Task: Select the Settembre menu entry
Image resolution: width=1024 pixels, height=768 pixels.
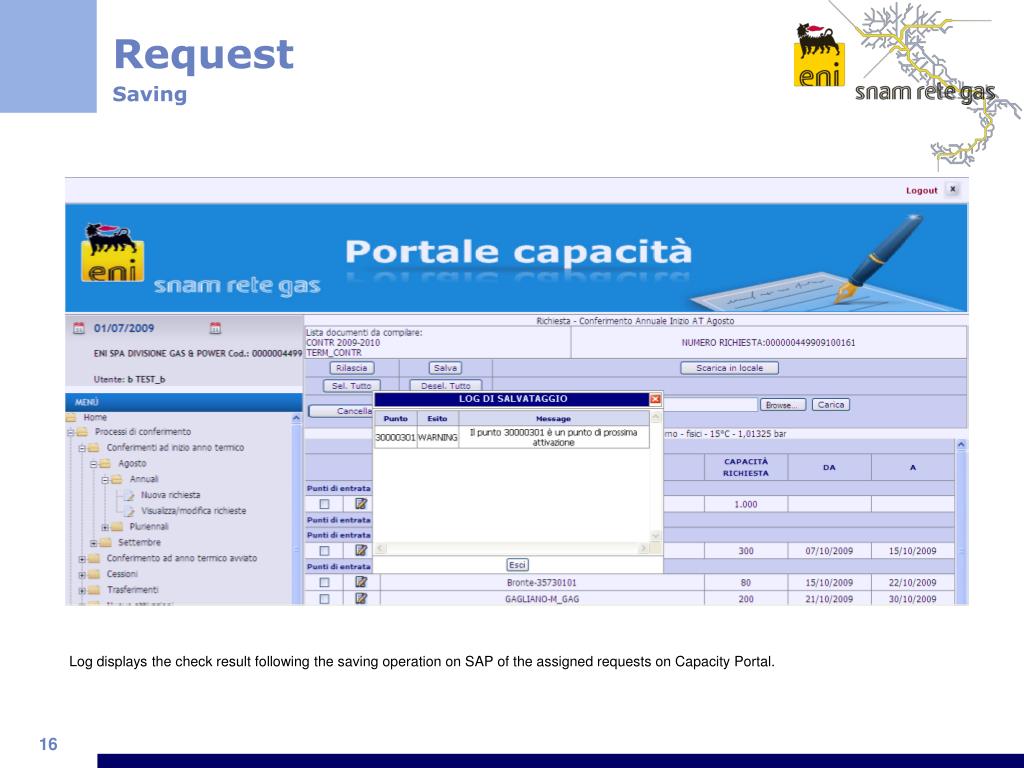Action: pyautogui.click(x=139, y=543)
